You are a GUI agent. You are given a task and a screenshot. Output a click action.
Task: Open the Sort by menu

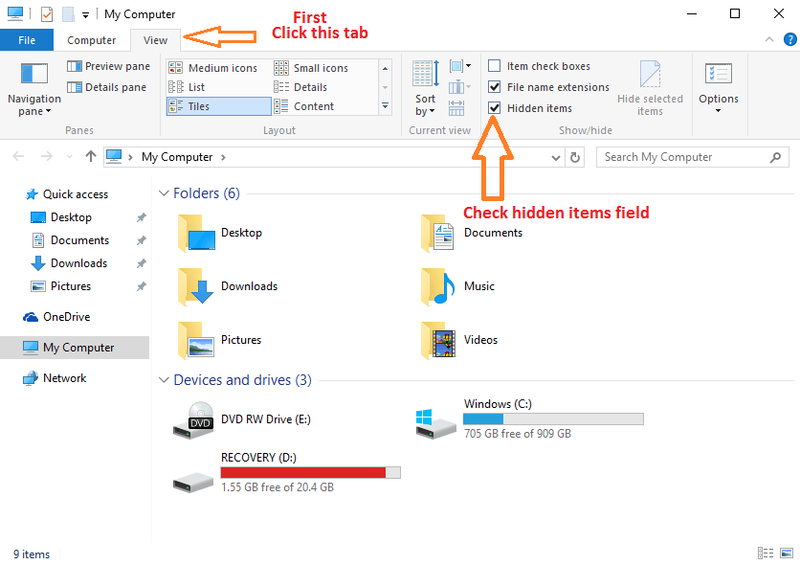(x=425, y=88)
